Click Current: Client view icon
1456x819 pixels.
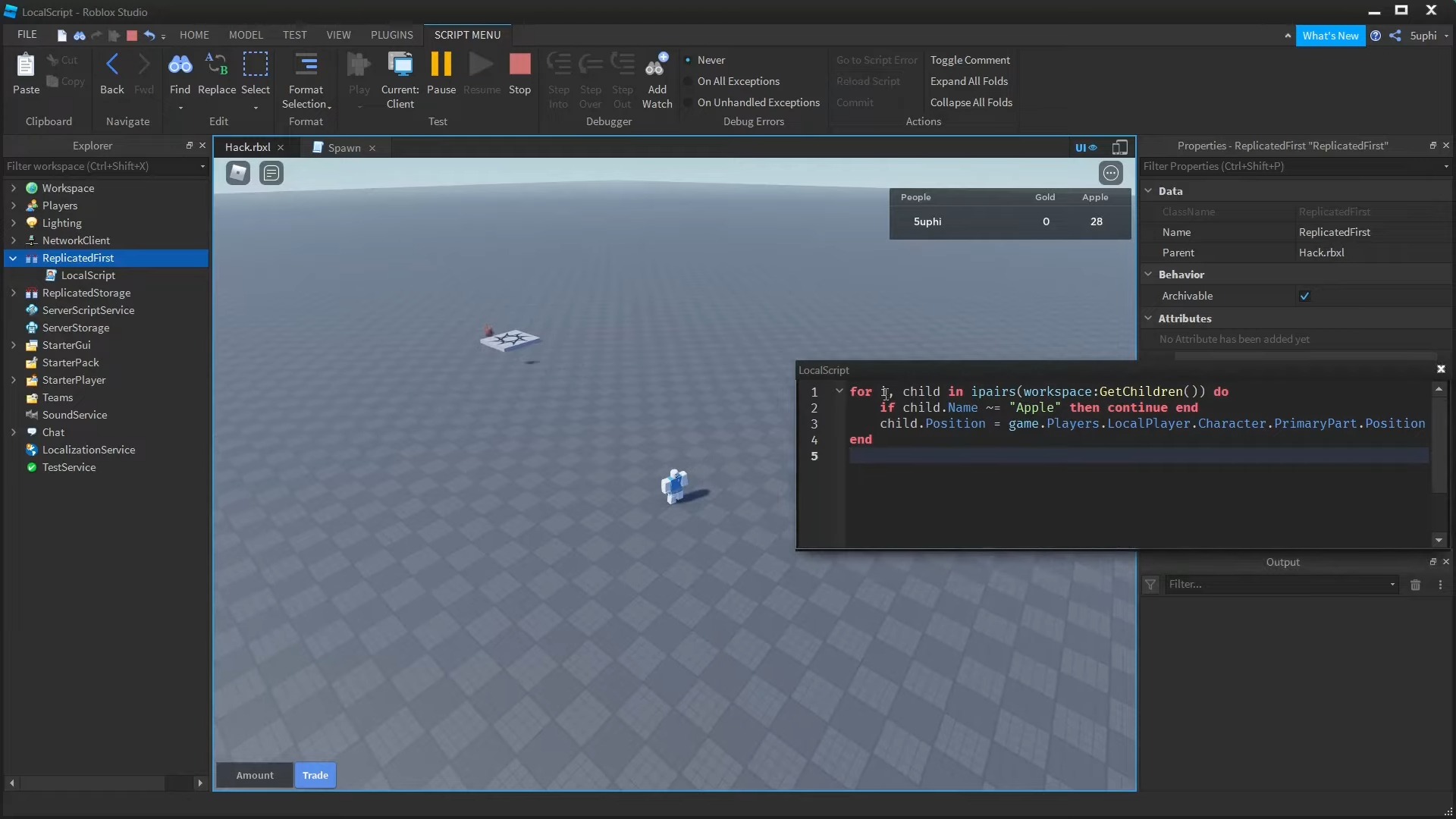coord(400,65)
